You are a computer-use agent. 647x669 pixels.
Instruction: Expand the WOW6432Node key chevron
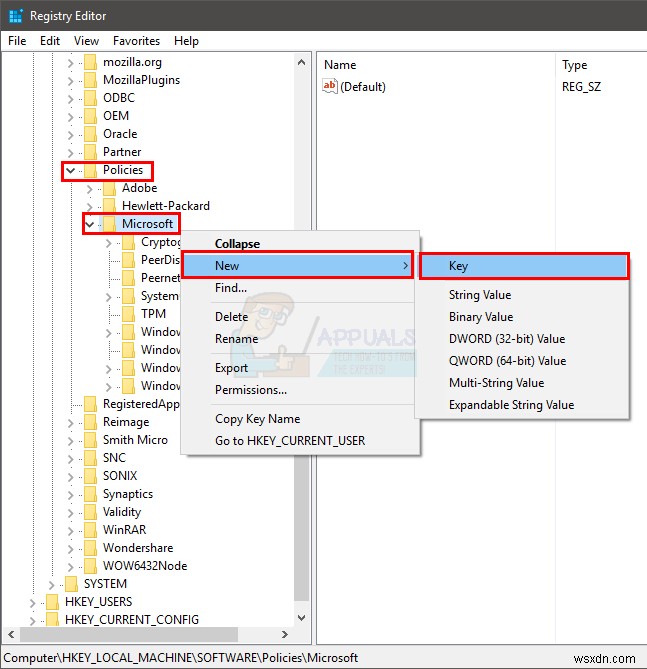tap(70, 567)
